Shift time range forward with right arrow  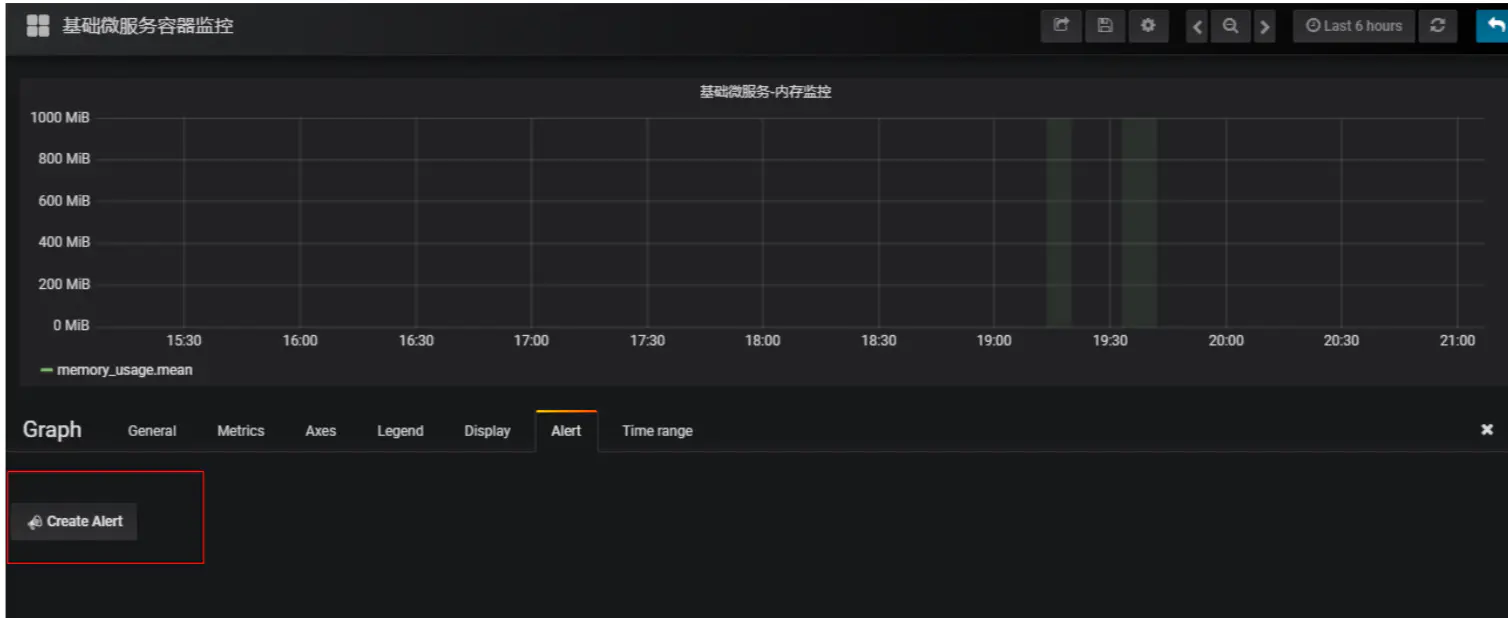pos(1265,27)
